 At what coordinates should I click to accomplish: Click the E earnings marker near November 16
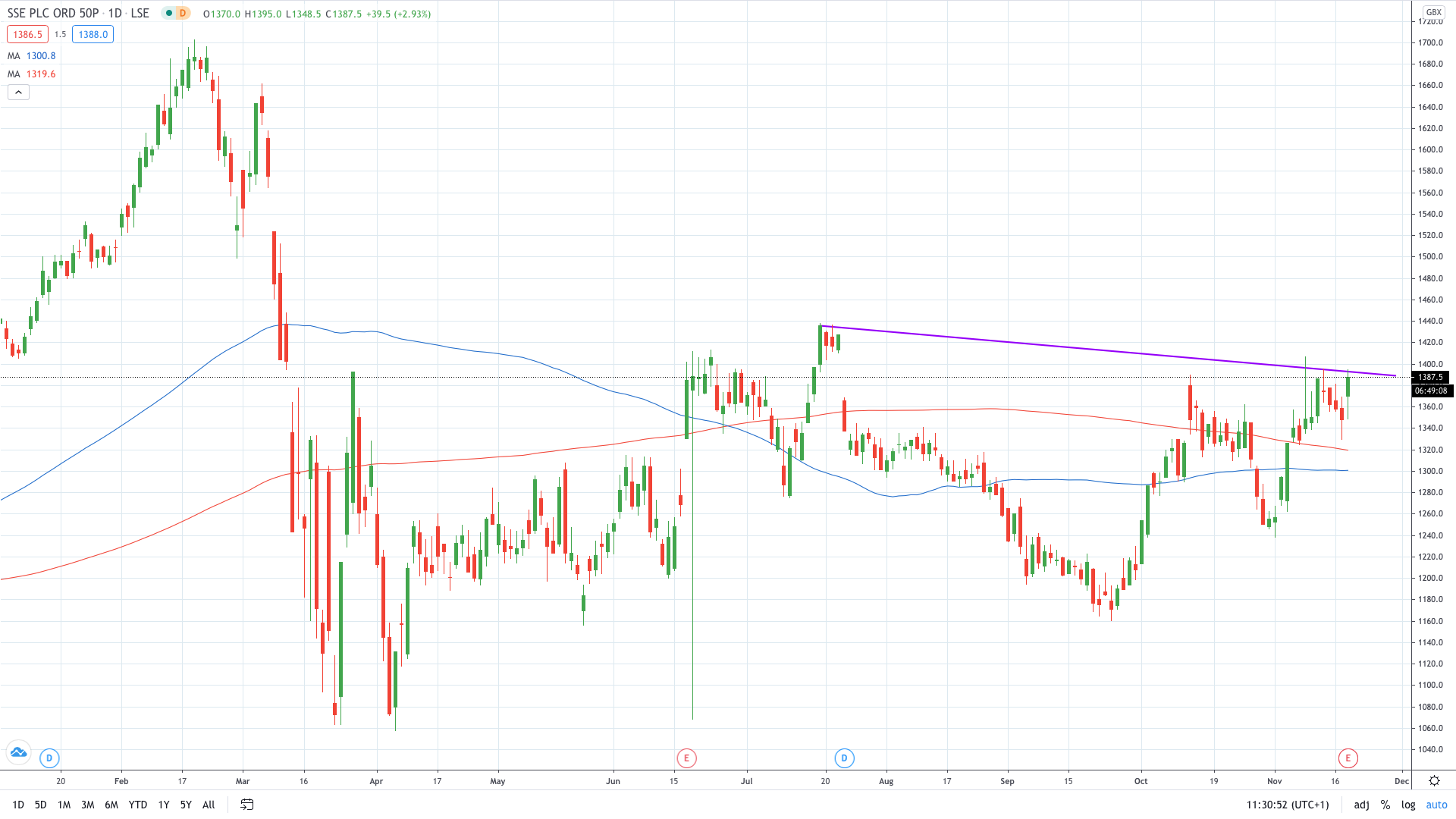1348,758
